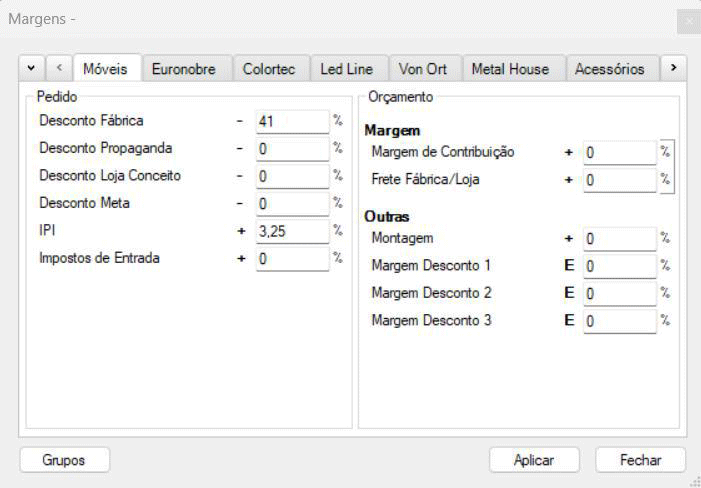
Task: Click the Desconto Propaganda input
Action: 291,149
